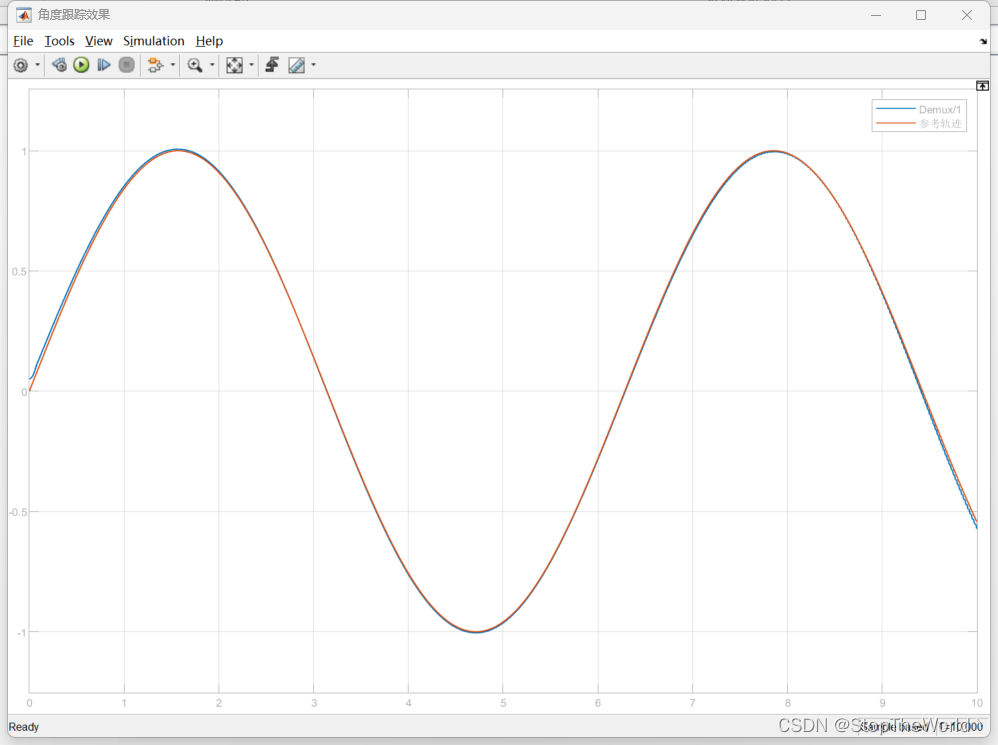Viewport: 998px width, 745px height.
Task: Click the Scale Axes Limits icon
Action: point(234,65)
